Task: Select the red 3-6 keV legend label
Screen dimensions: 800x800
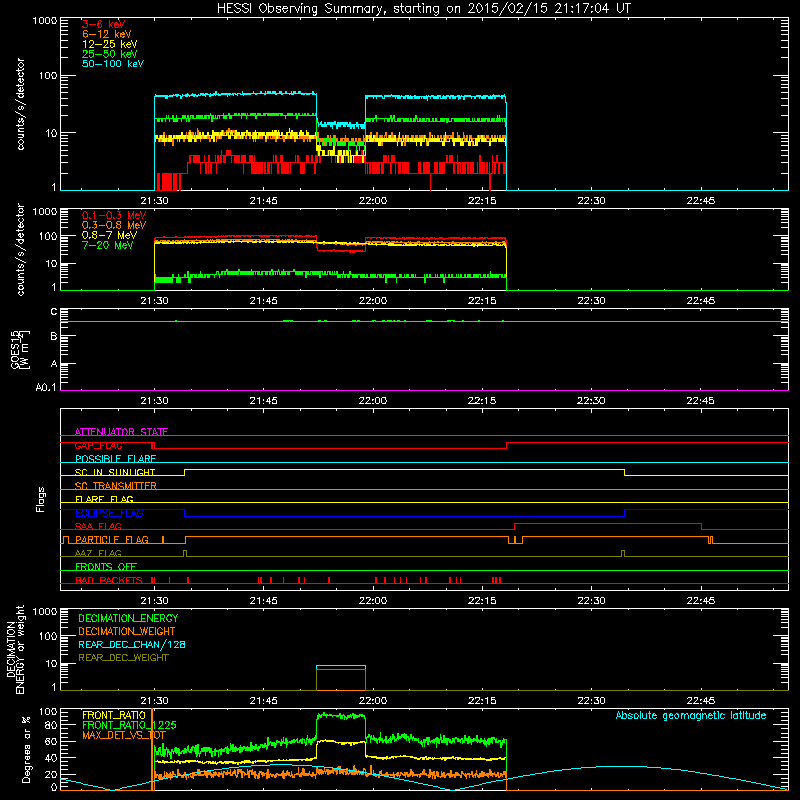Action: 103,24
